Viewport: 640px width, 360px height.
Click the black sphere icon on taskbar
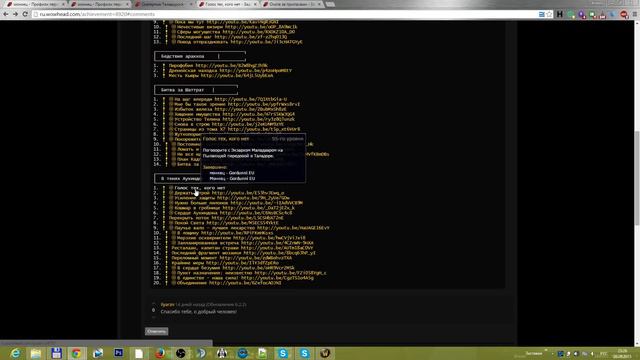180,353
